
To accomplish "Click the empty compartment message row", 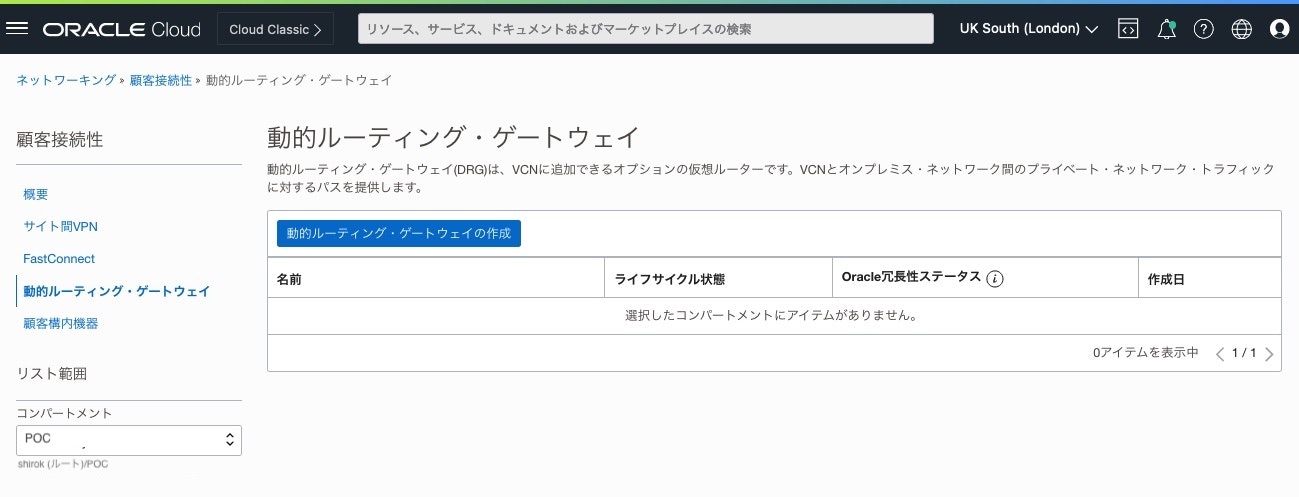I will tap(774, 316).
